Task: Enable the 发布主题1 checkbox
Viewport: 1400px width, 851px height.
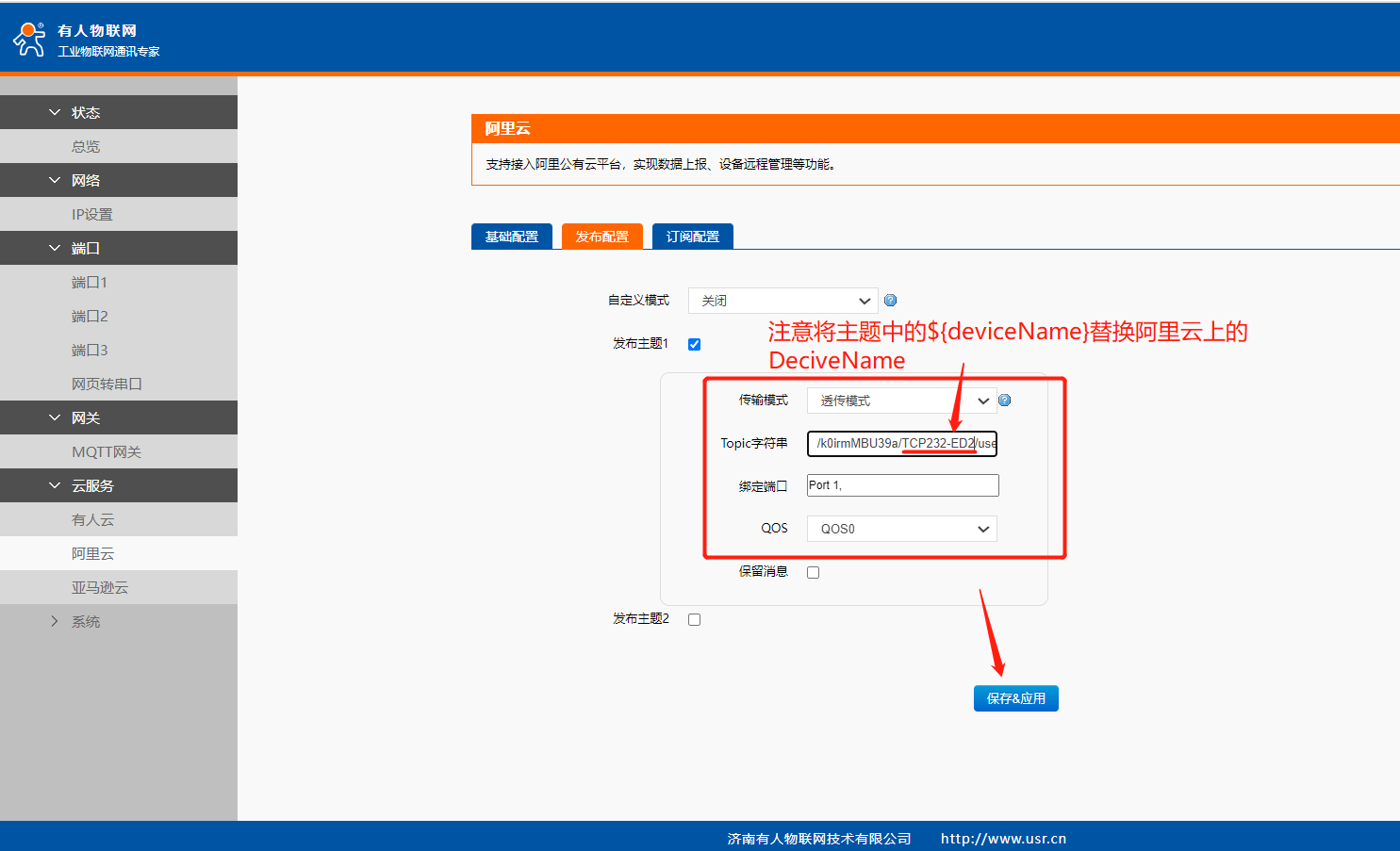Action: pos(694,344)
